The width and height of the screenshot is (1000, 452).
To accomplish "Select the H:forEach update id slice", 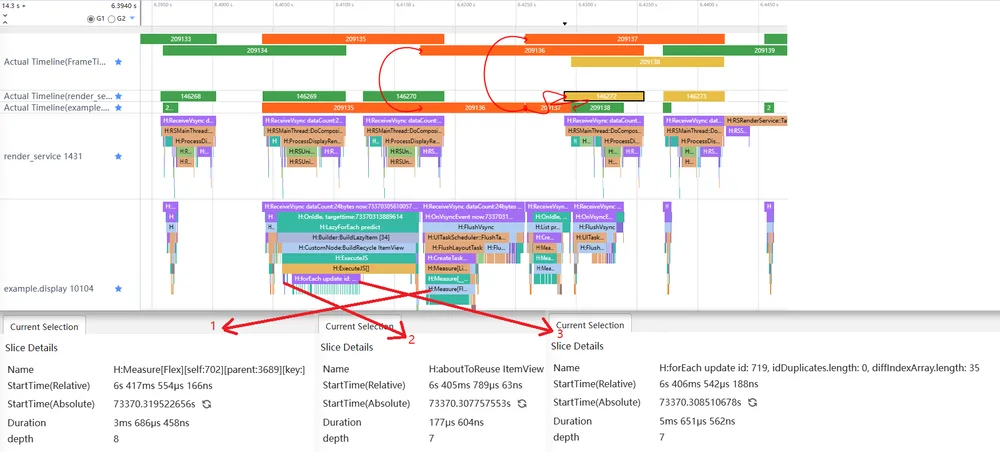I will click(326, 279).
